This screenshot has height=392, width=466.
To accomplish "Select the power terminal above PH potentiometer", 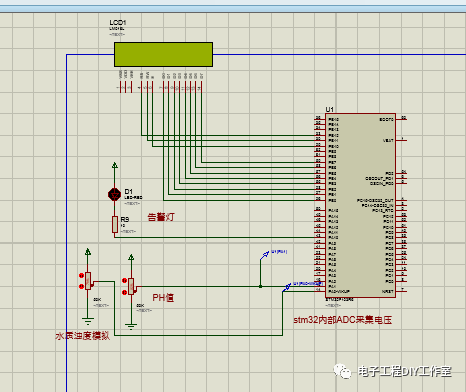I will coord(131,257).
